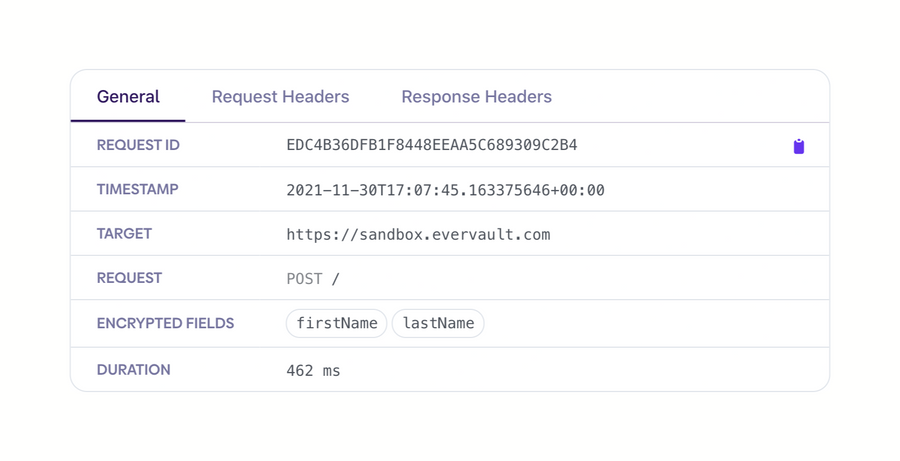The image size is (900, 461).
Task: Click the REQUEST ID row label
Action: click(138, 145)
